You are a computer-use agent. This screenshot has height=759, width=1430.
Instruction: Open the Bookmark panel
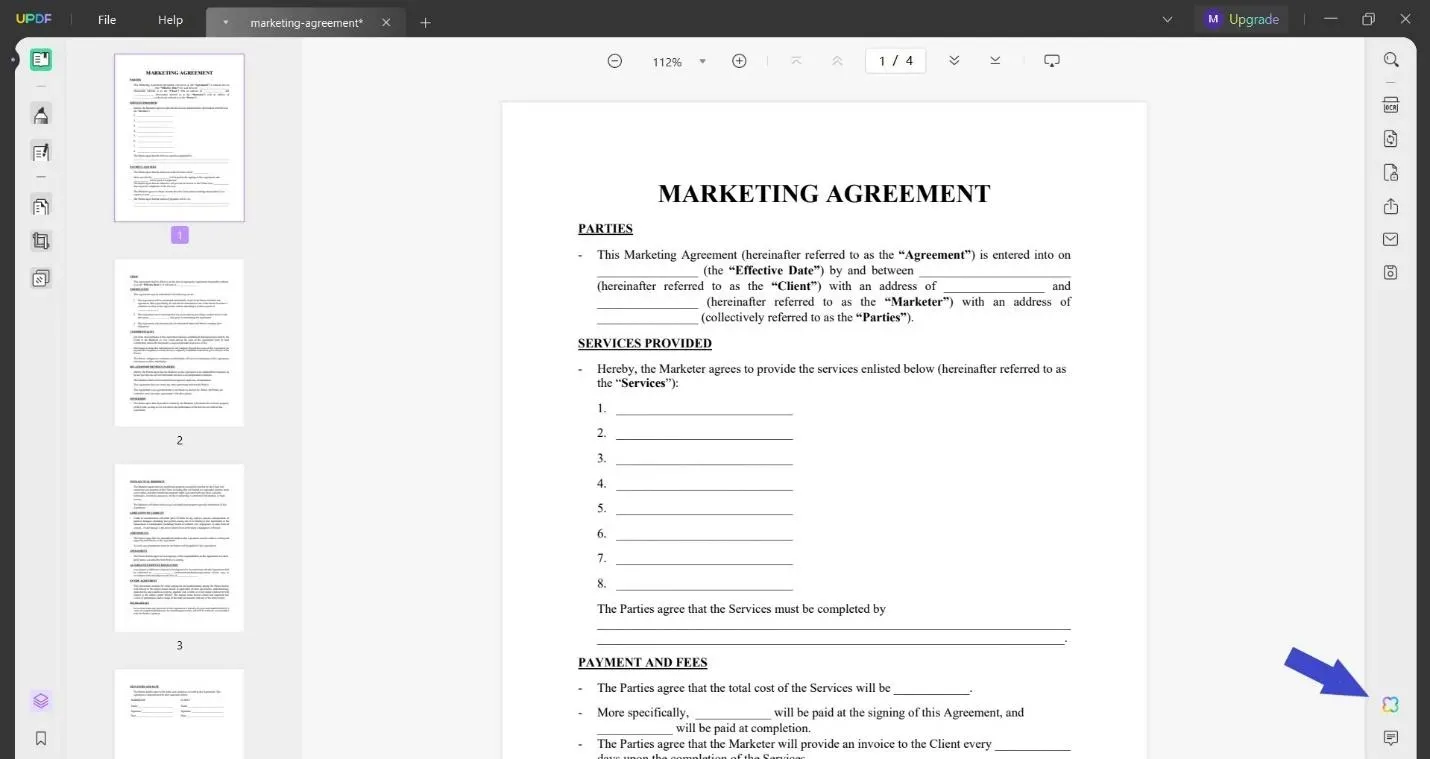[x=41, y=739]
